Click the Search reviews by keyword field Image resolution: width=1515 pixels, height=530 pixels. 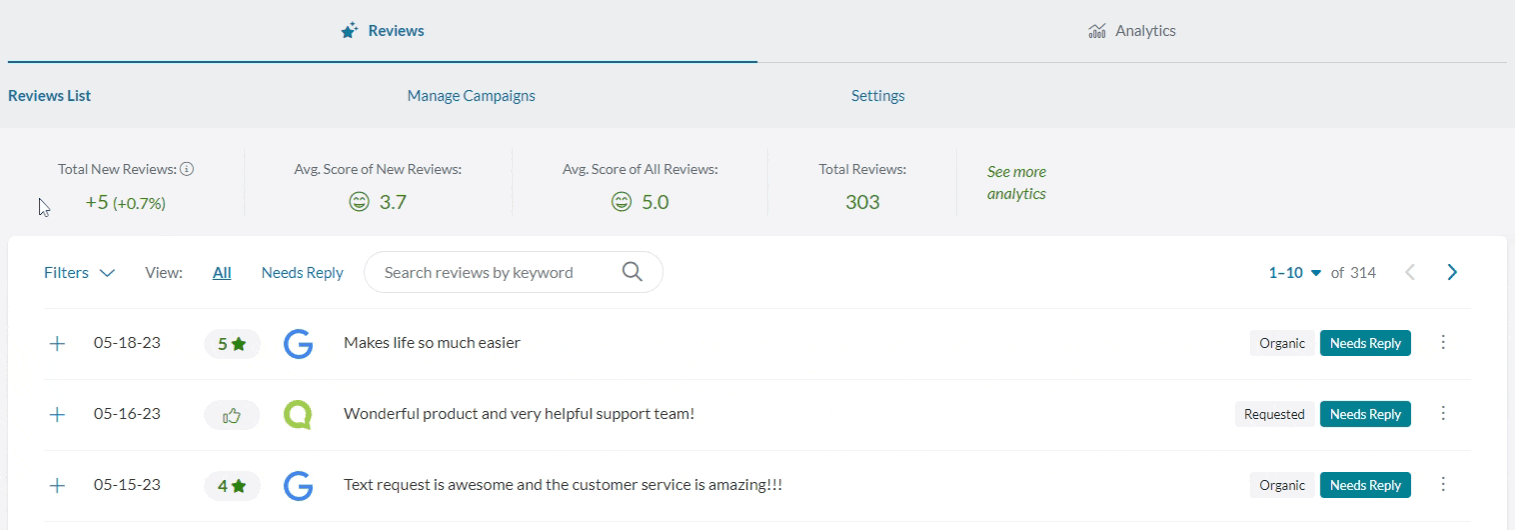tap(490, 273)
